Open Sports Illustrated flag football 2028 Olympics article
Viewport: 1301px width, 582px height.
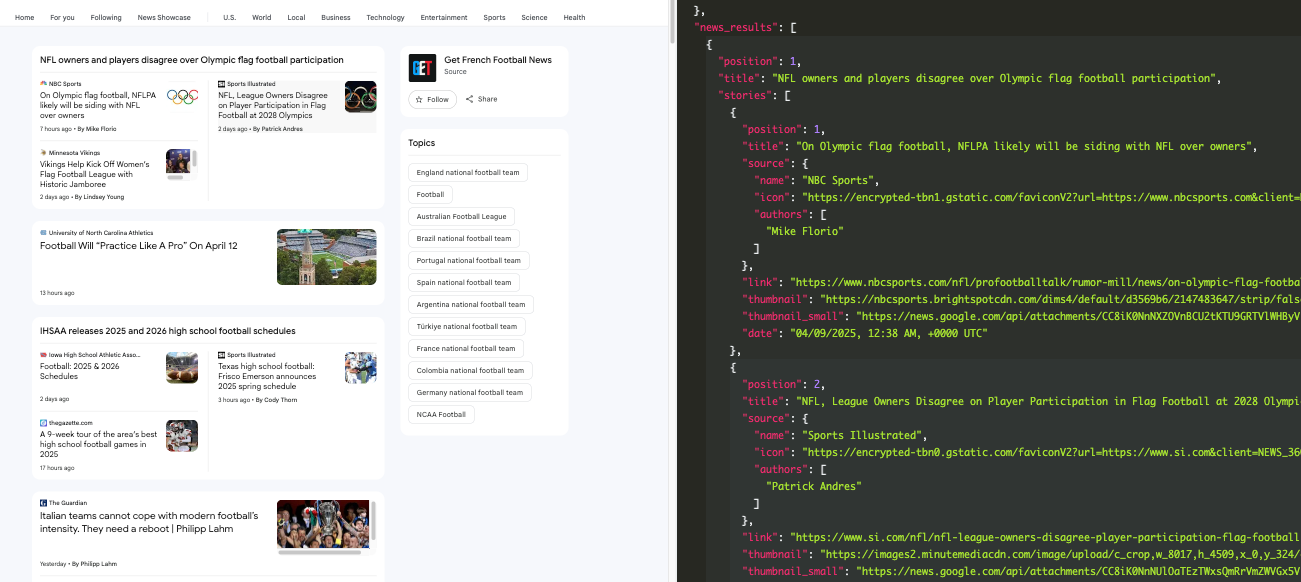[273, 105]
